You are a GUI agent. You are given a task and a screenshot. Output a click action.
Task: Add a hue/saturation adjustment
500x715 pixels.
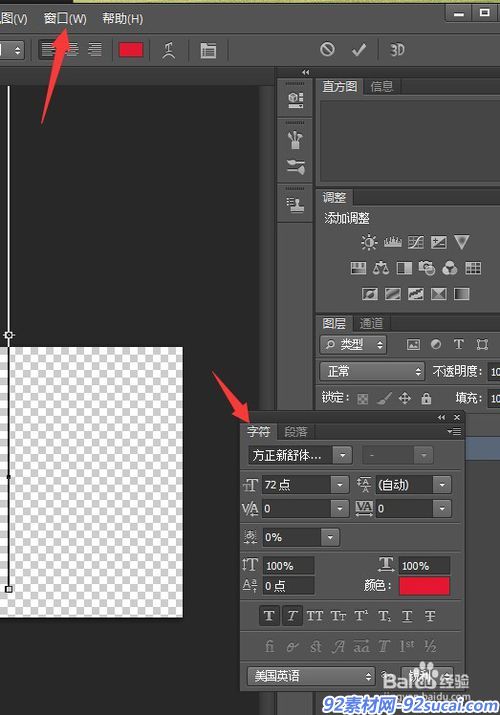point(358,268)
